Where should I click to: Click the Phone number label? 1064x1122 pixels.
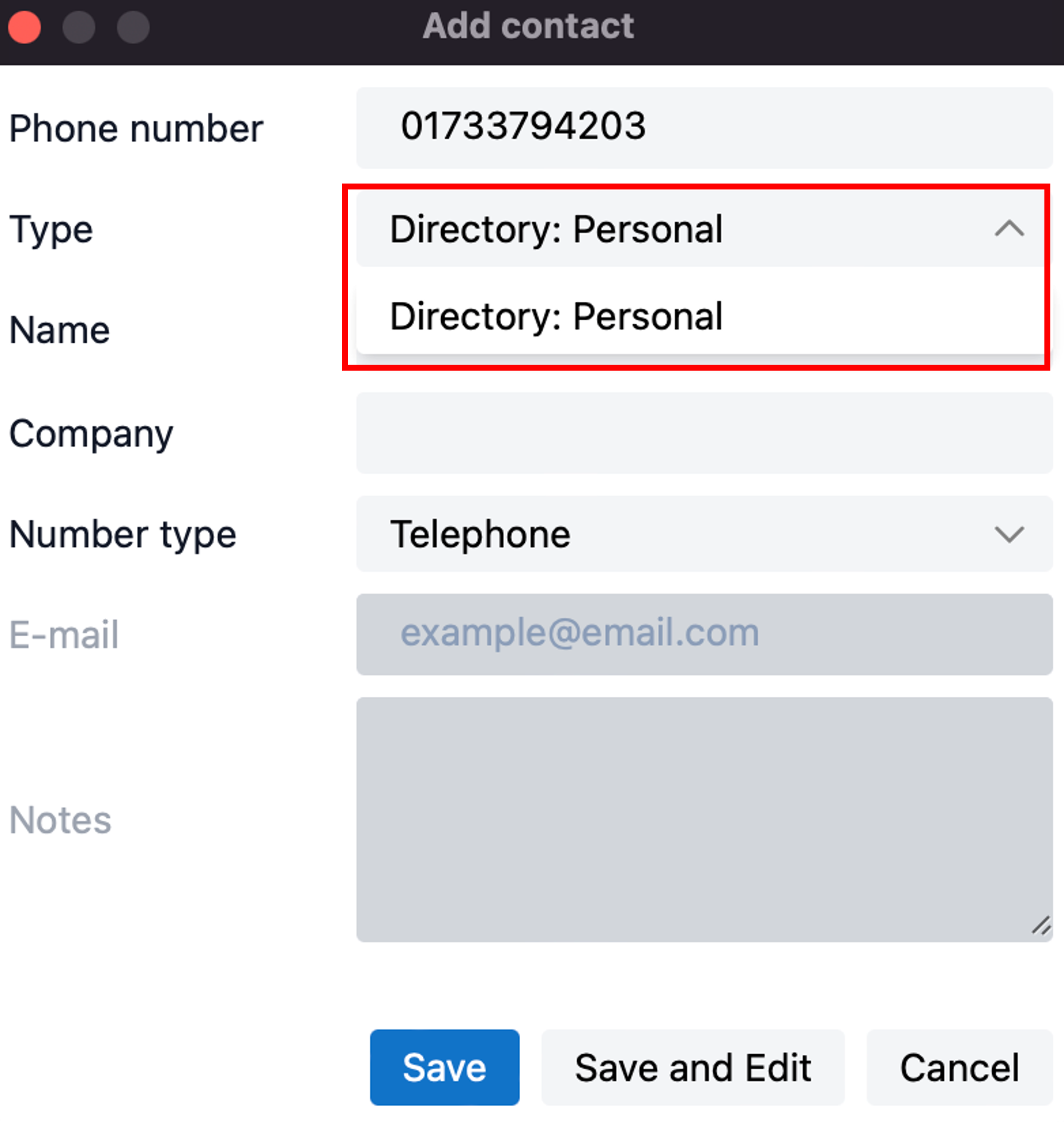(136, 129)
